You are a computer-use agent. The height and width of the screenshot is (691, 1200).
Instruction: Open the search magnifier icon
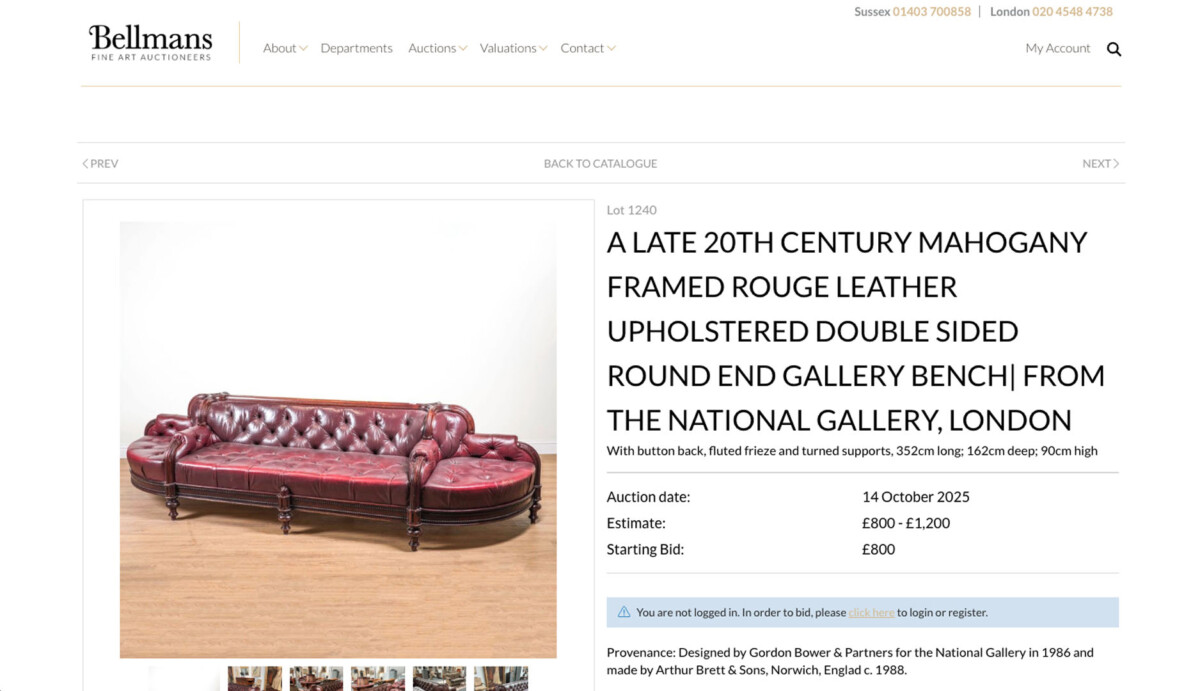coord(1114,49)
